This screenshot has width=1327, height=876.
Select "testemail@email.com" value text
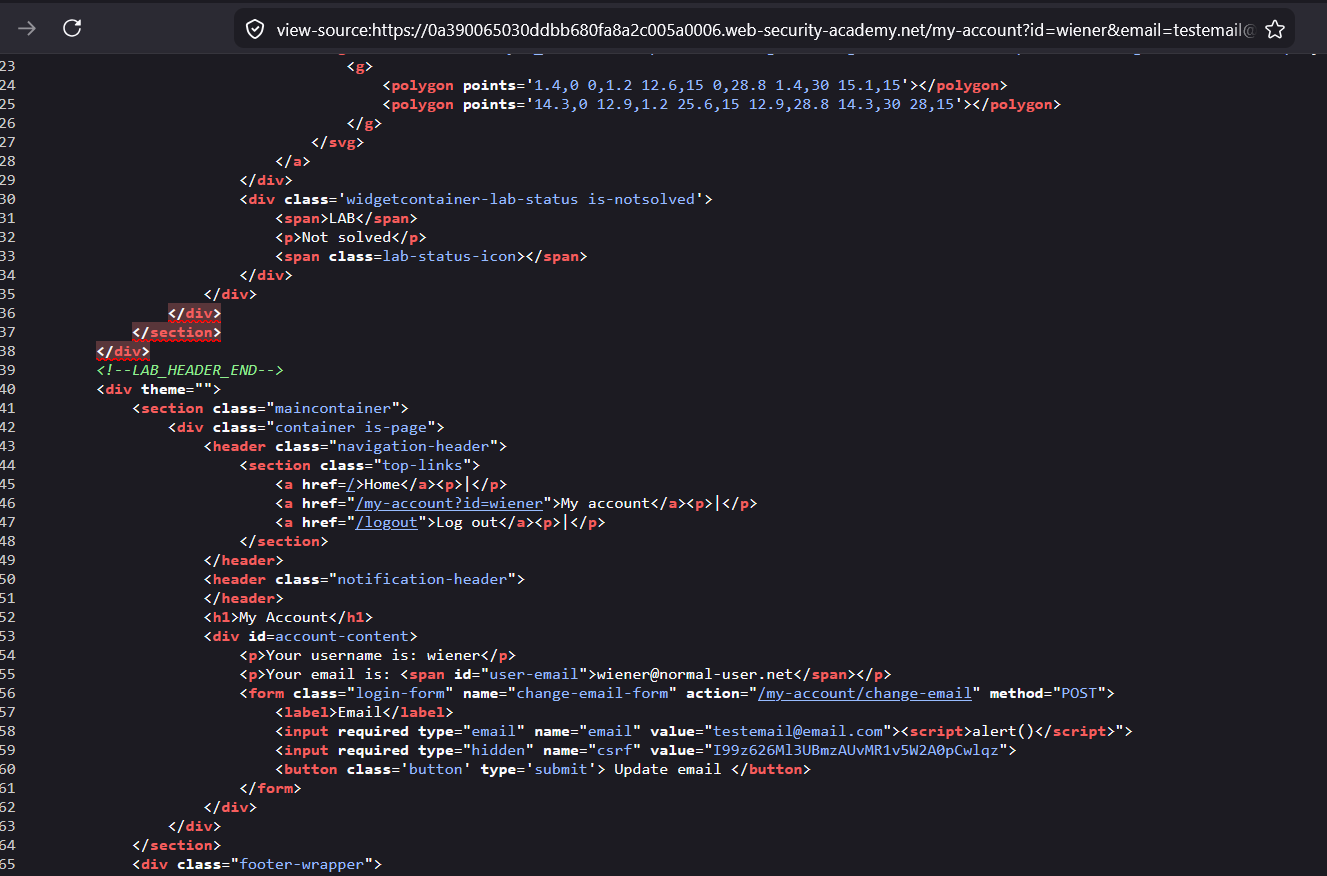point(798,732)
